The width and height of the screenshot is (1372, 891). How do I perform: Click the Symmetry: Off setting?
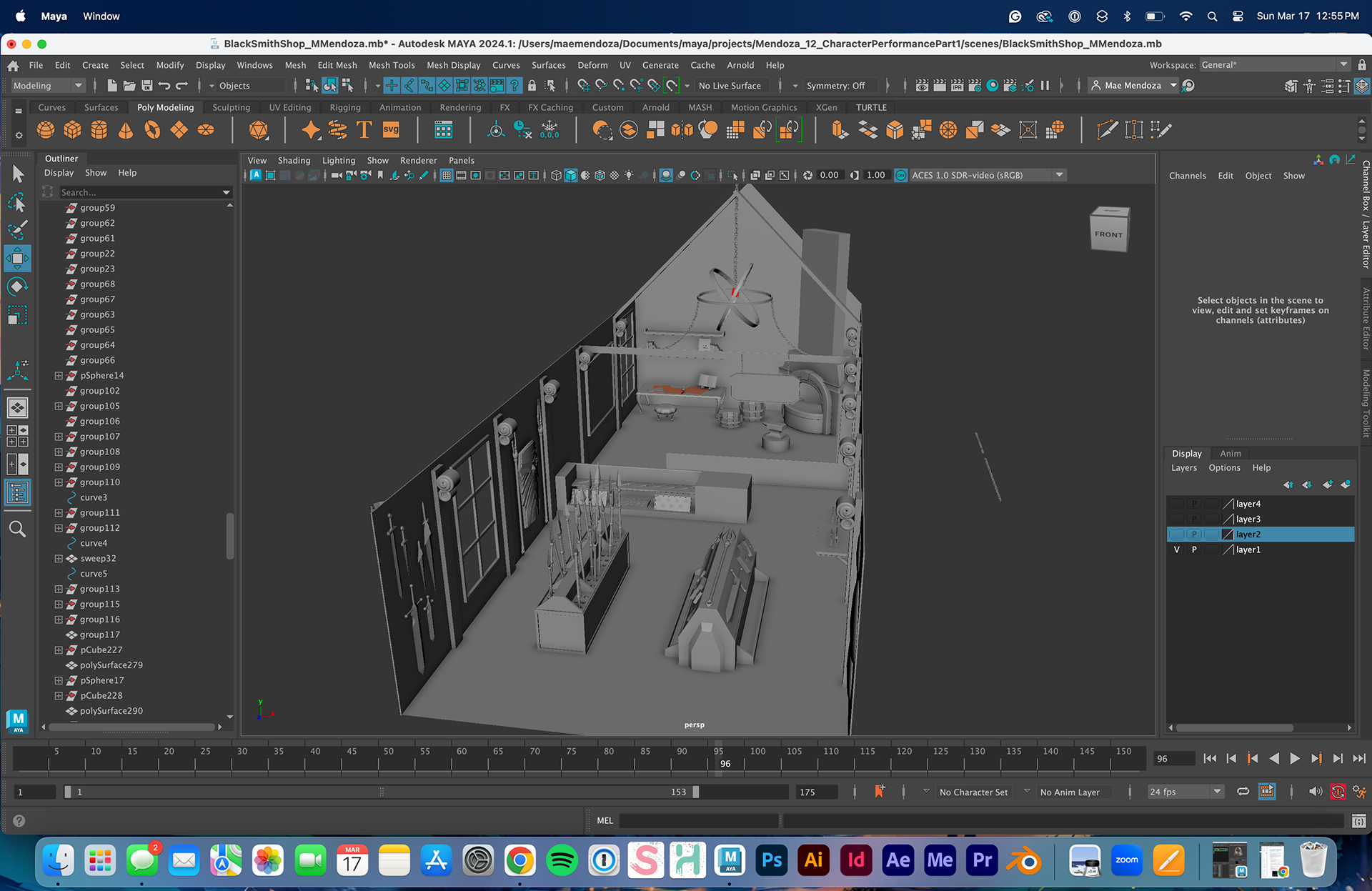(x=835, y=86)
